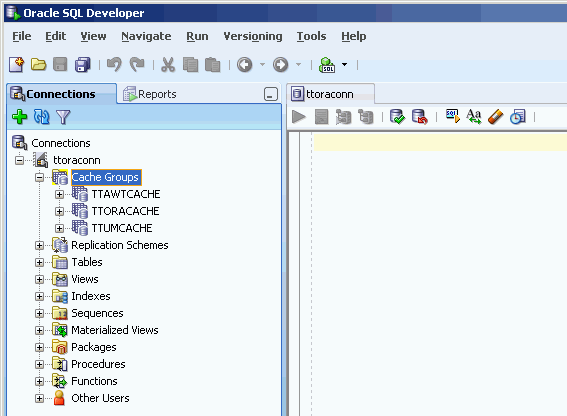Click into the SQL worksheet editor line
This screenshot has height=416, width=567.
[440, 142]
